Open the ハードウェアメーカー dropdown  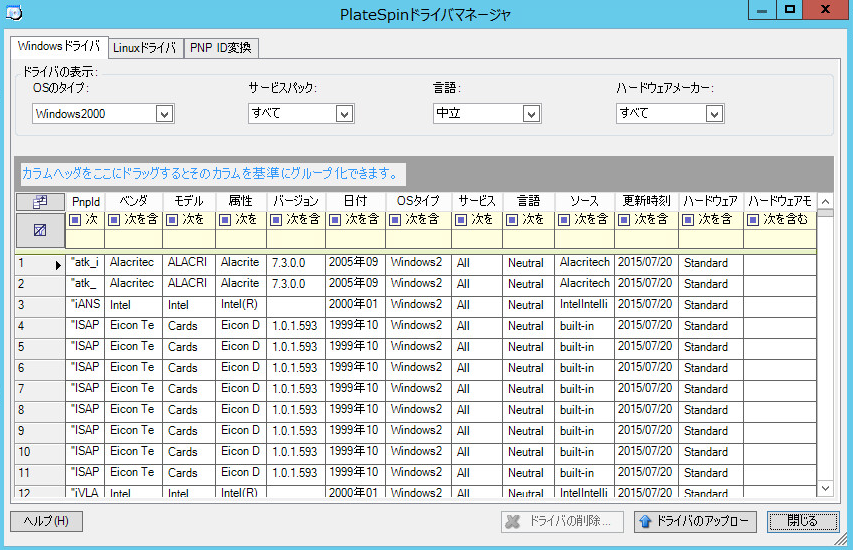click(x=714, y=114)
